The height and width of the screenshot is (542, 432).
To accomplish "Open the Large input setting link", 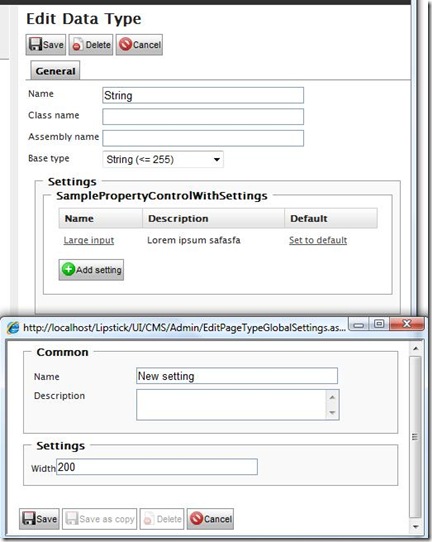I will tap(89, 240).
